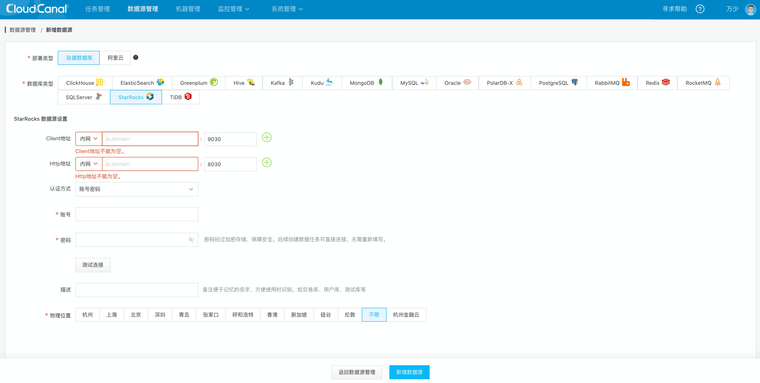Go to 数据源管理 tab

(x=142, y=9)
